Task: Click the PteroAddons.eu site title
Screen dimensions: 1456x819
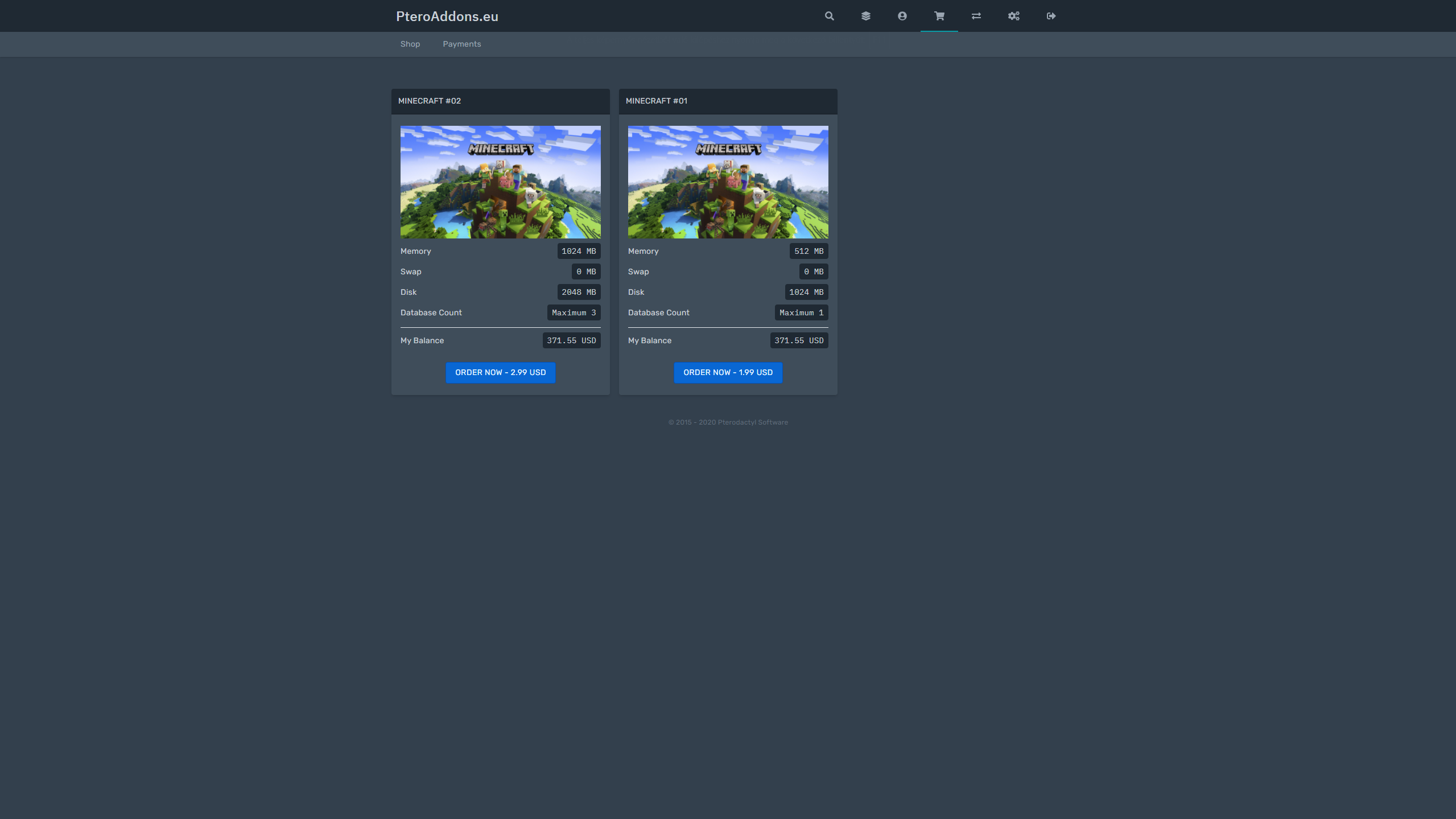Action: tap(447, 17)
